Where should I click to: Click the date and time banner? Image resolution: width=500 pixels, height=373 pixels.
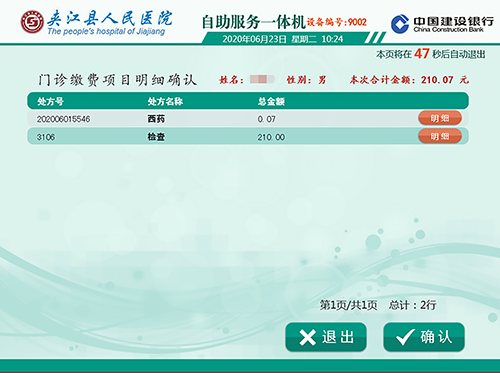pos(283,39)
